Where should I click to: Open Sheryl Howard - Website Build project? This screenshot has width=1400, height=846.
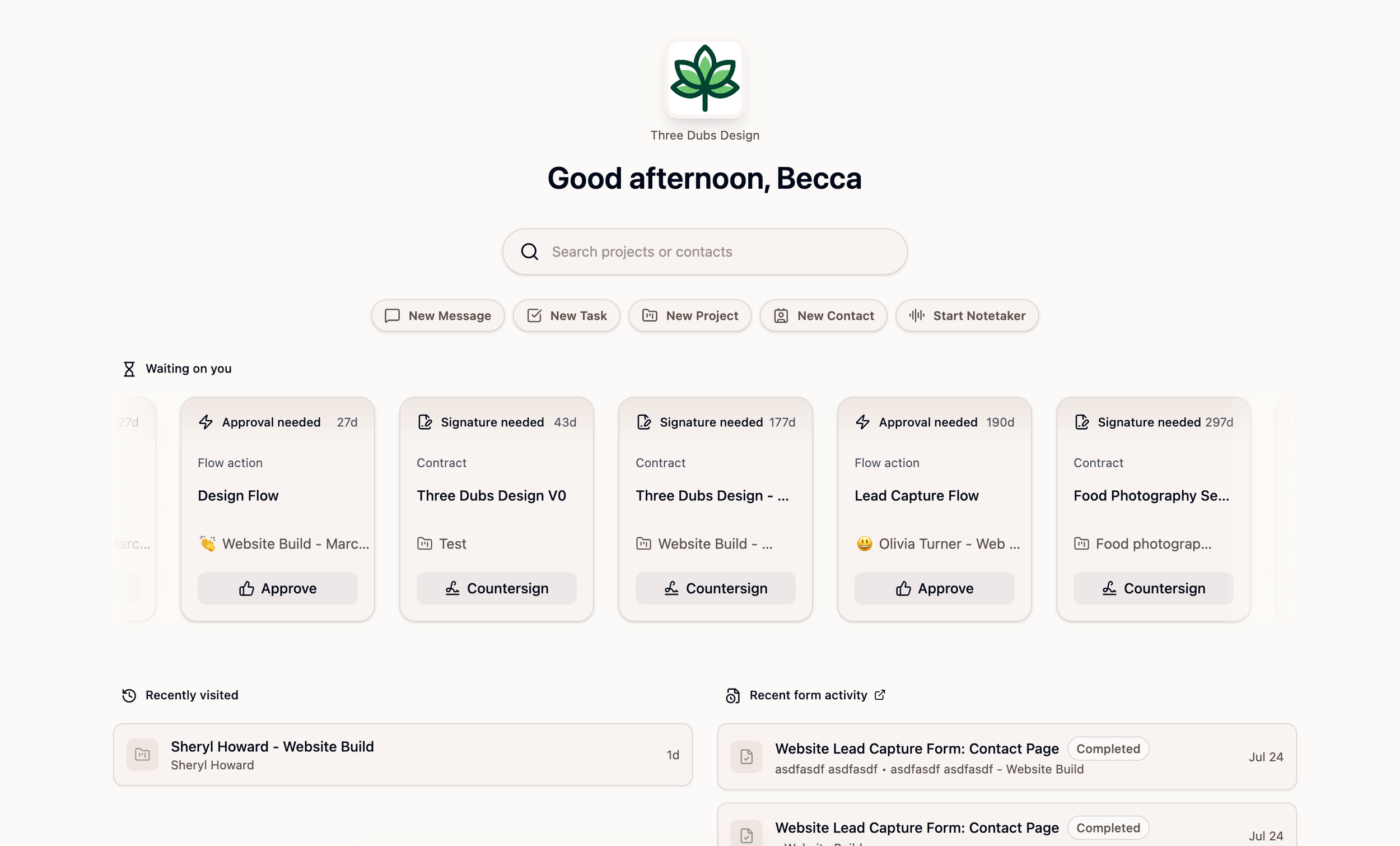click(x=403, y=755)
